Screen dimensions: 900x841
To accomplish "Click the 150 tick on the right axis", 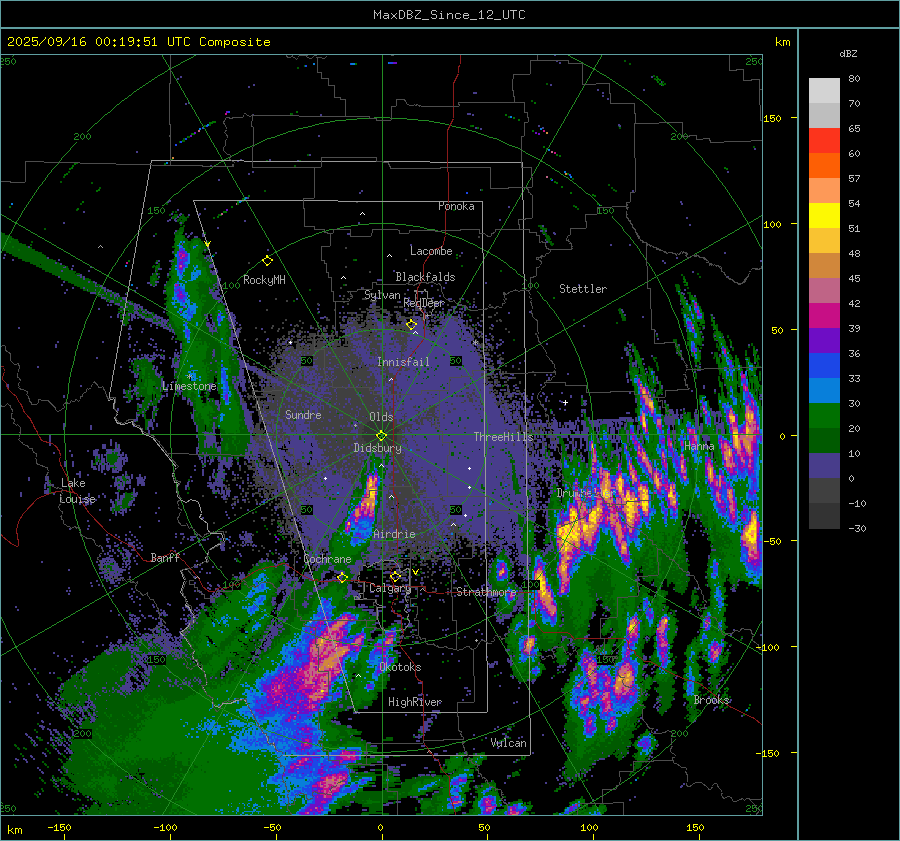I will (772, 118).
